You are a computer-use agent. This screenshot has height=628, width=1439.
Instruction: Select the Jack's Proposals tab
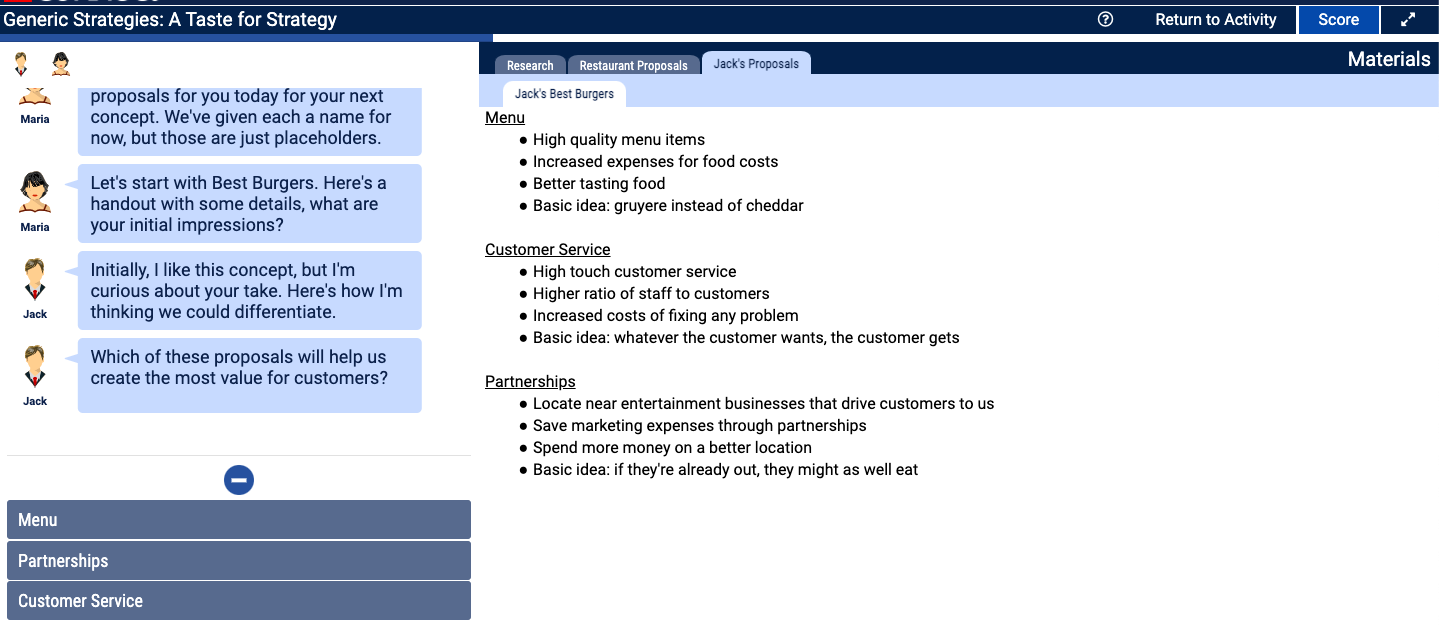756,63
